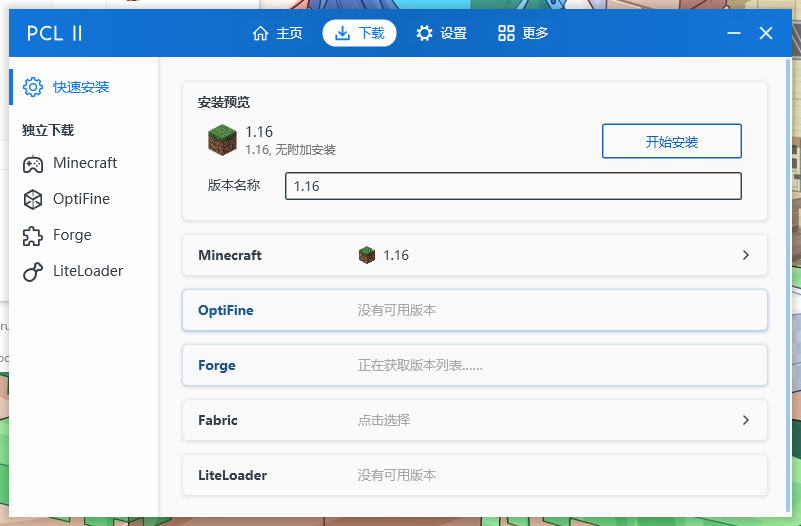Click the chevron arrow on the Fabric row
Screen dimensions: 801x526
746,420
